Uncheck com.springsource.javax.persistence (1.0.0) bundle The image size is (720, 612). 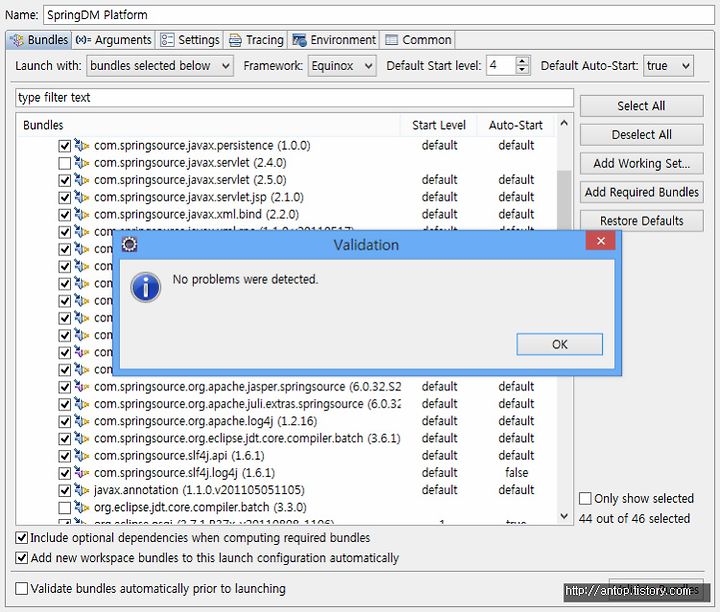(x=65, y=146)
